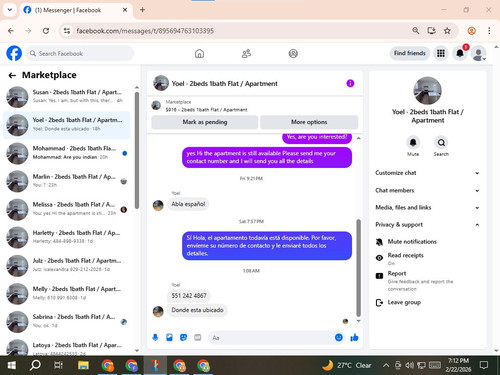500x375 pixels.
Task: Expand Media, files and links section
Action: (427, 208)
